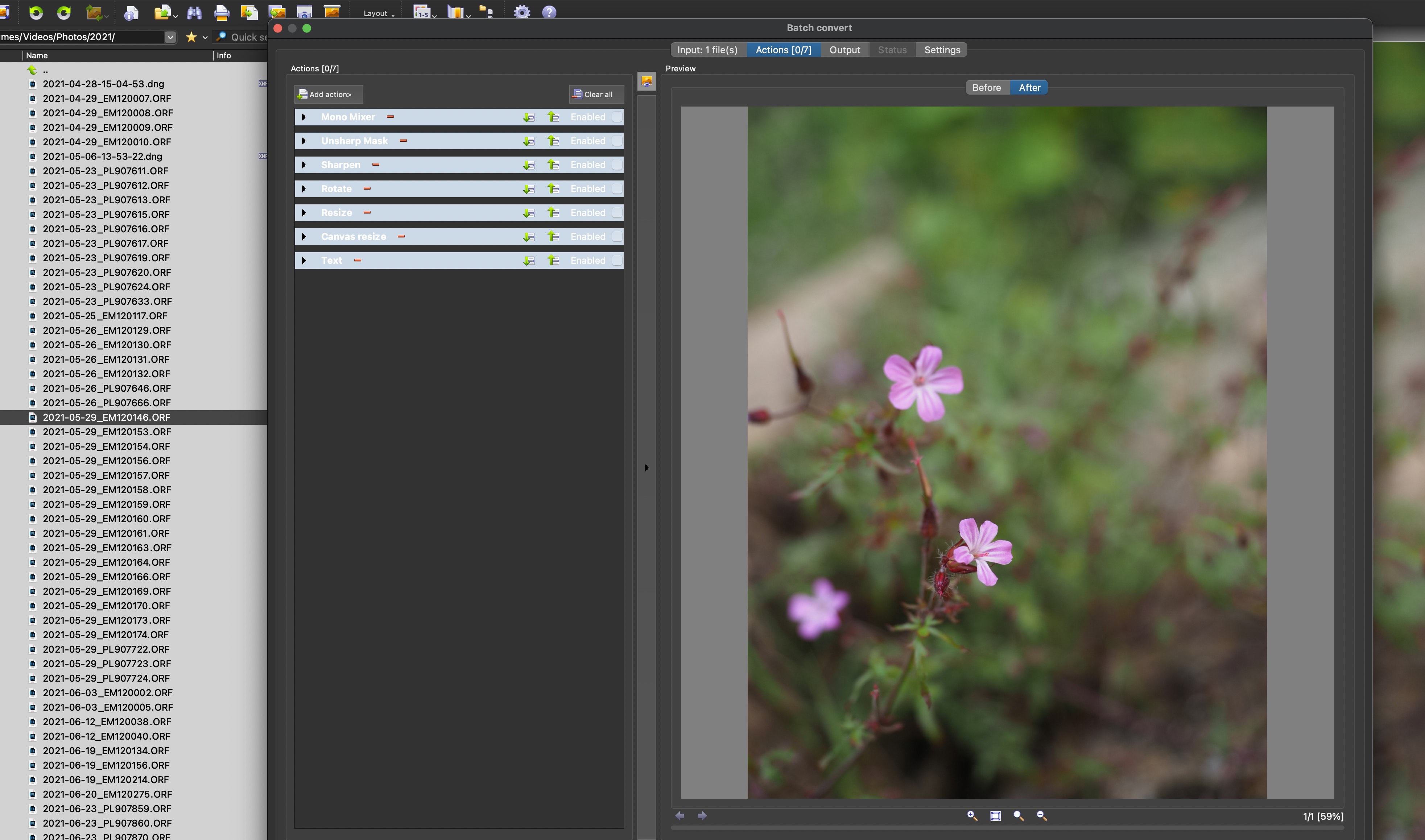Tick the Enabled box for Text action
Screen dimensions: 1425x840
point(617,261)
